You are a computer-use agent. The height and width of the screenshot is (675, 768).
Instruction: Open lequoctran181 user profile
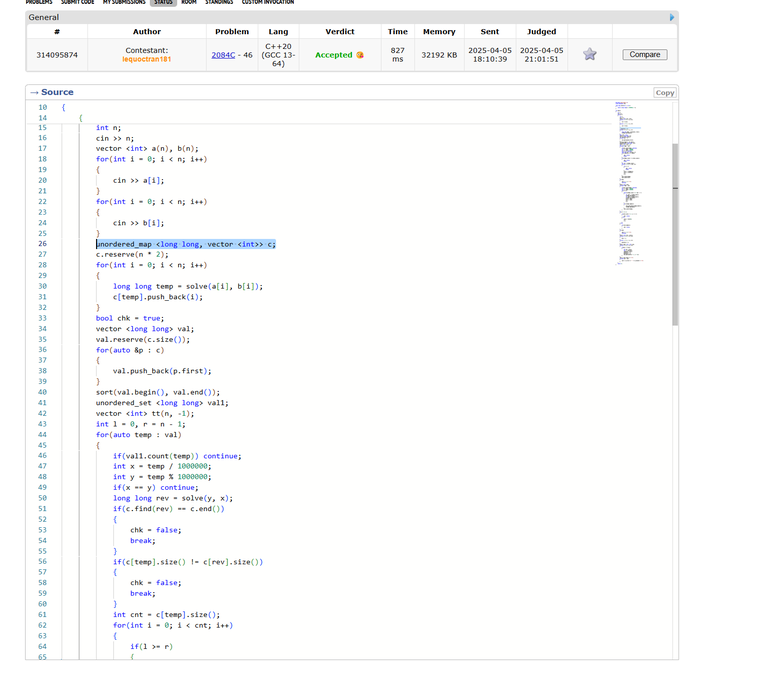click(146, 60)
